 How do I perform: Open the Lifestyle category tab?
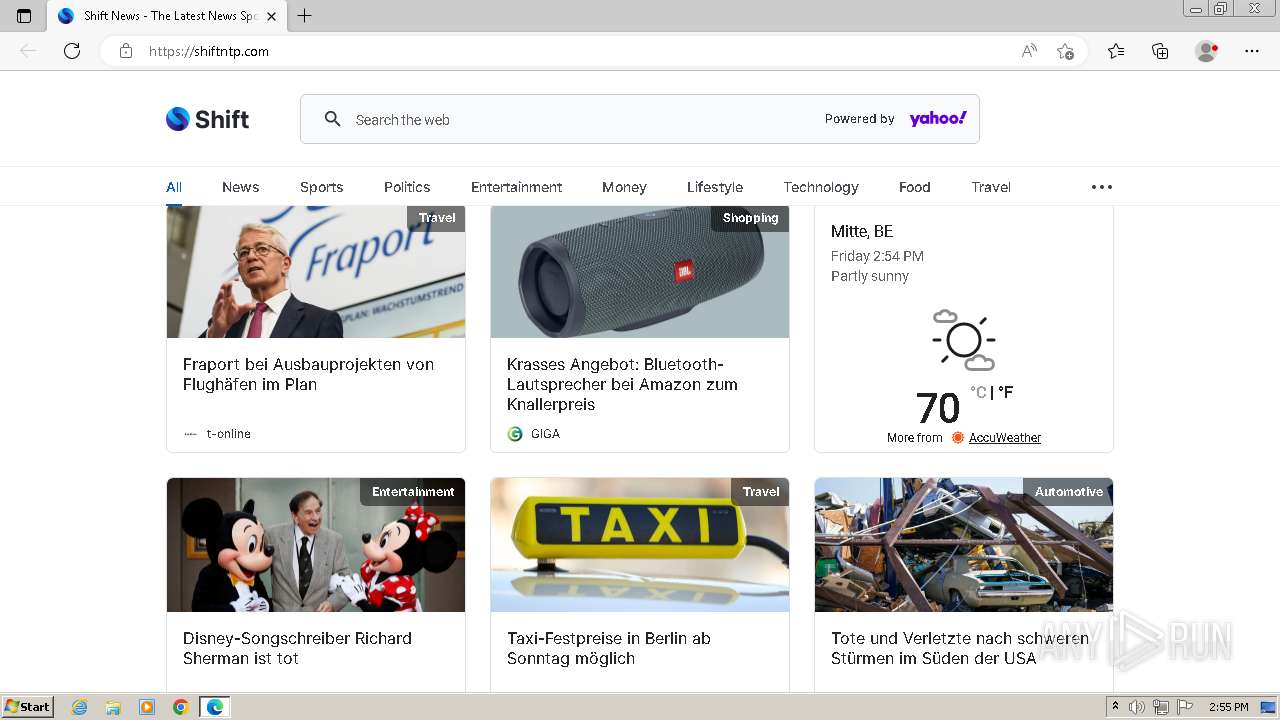coord(715,187)
